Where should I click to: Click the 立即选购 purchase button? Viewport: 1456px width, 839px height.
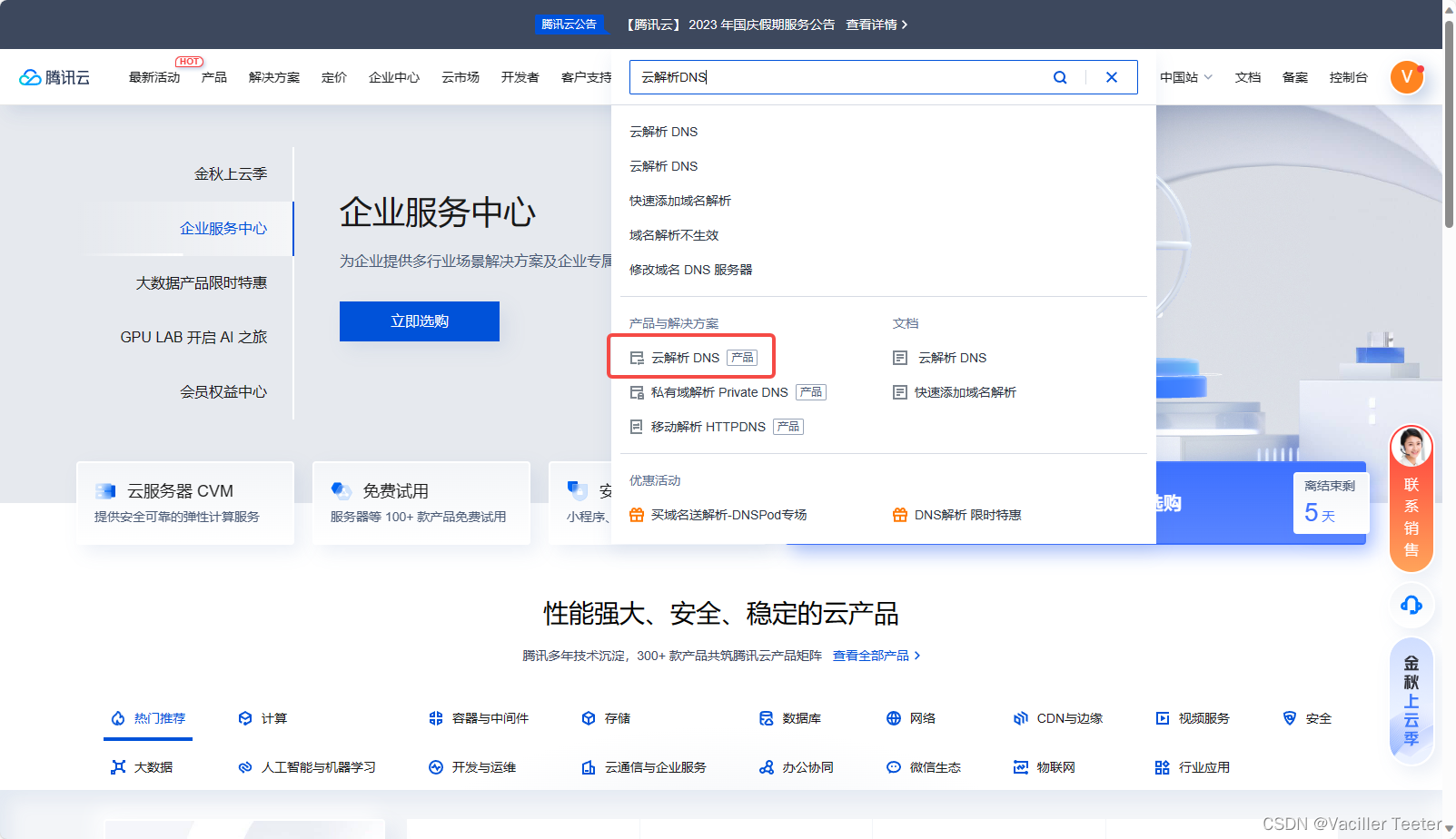pyautogui.click(x=419, y=321)
